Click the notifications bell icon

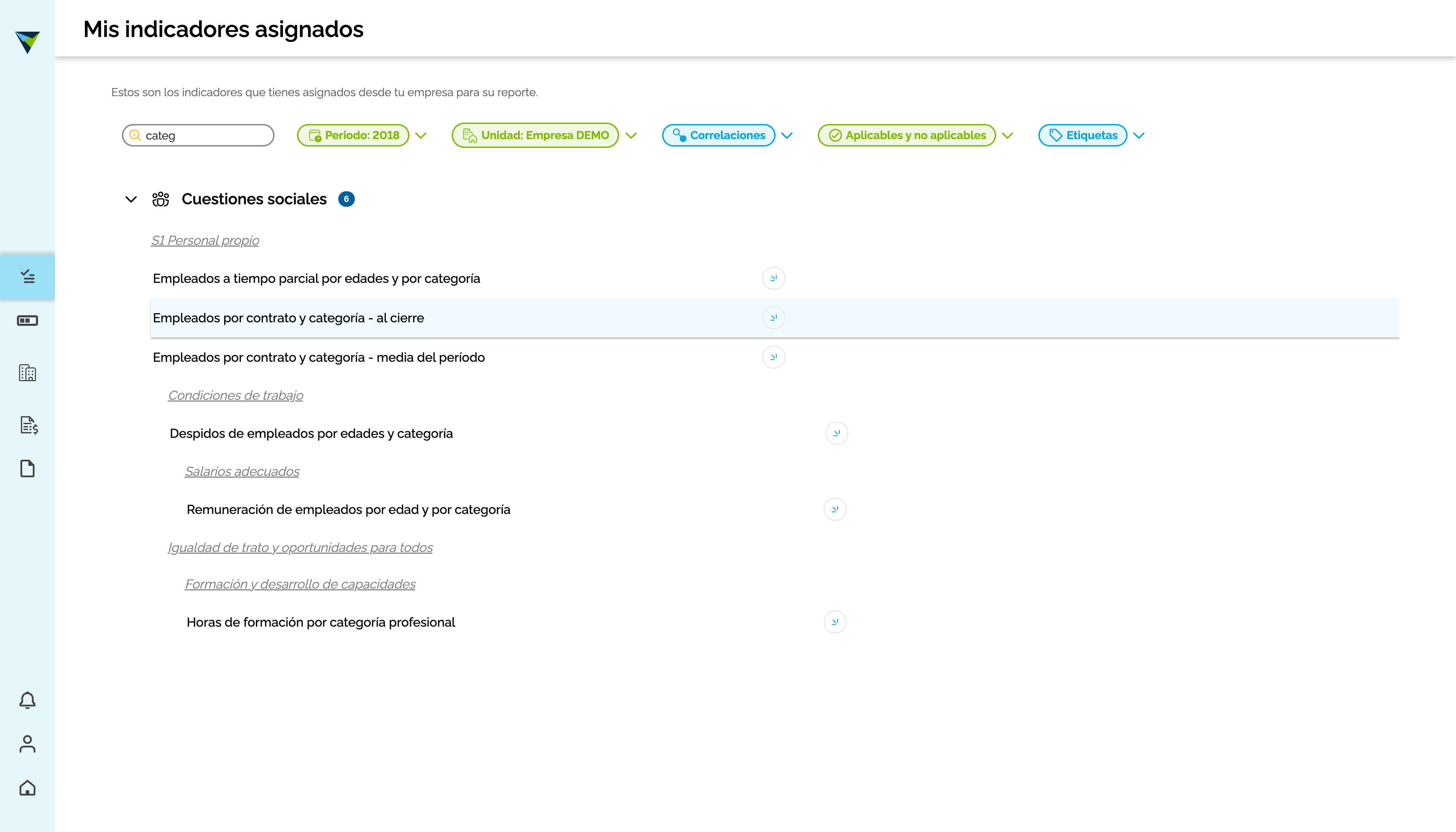[27, 700]
